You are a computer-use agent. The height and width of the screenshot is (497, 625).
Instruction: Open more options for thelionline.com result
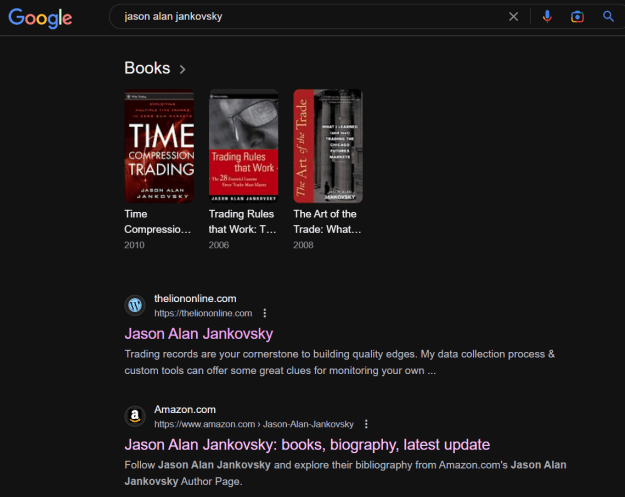pos(265,313)
